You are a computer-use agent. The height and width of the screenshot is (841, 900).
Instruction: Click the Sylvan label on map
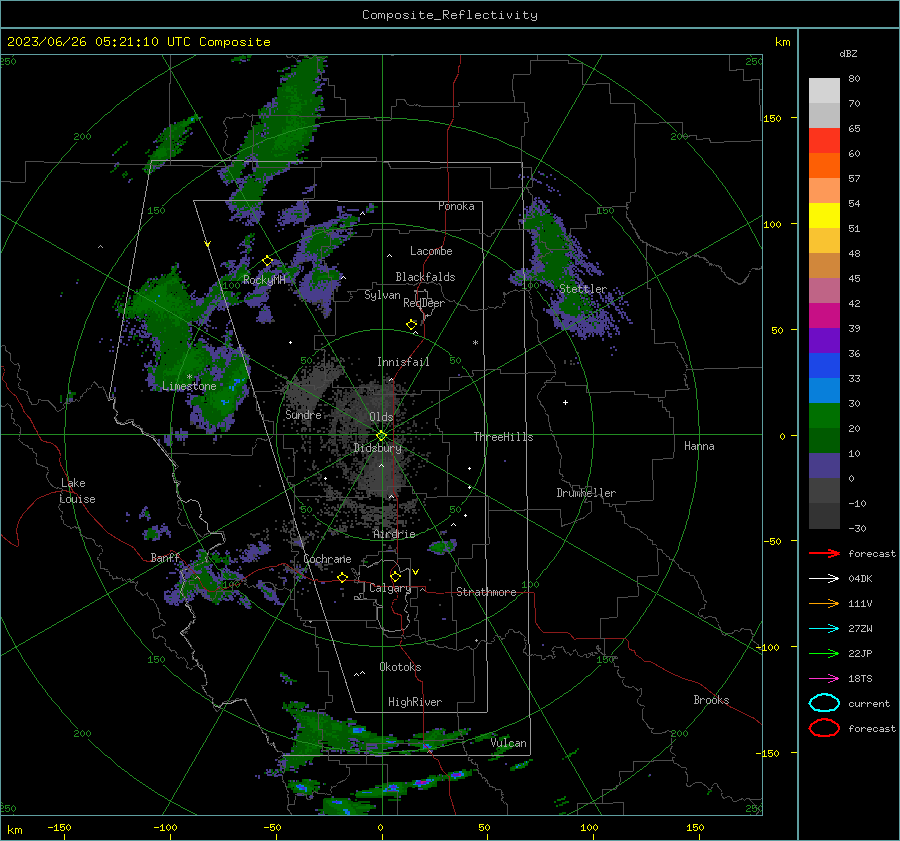click(382, 295)
